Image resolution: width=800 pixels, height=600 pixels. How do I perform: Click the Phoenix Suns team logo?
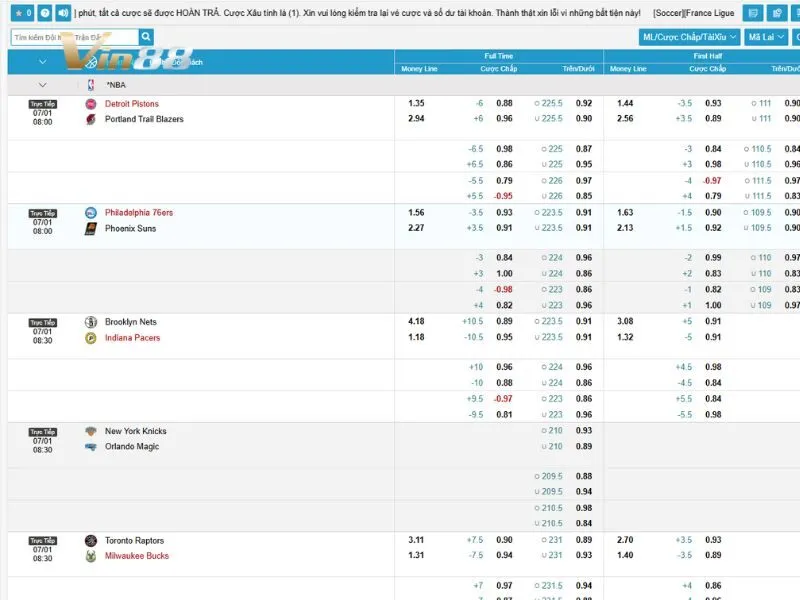pyautogui.click(x=91, y=229)
